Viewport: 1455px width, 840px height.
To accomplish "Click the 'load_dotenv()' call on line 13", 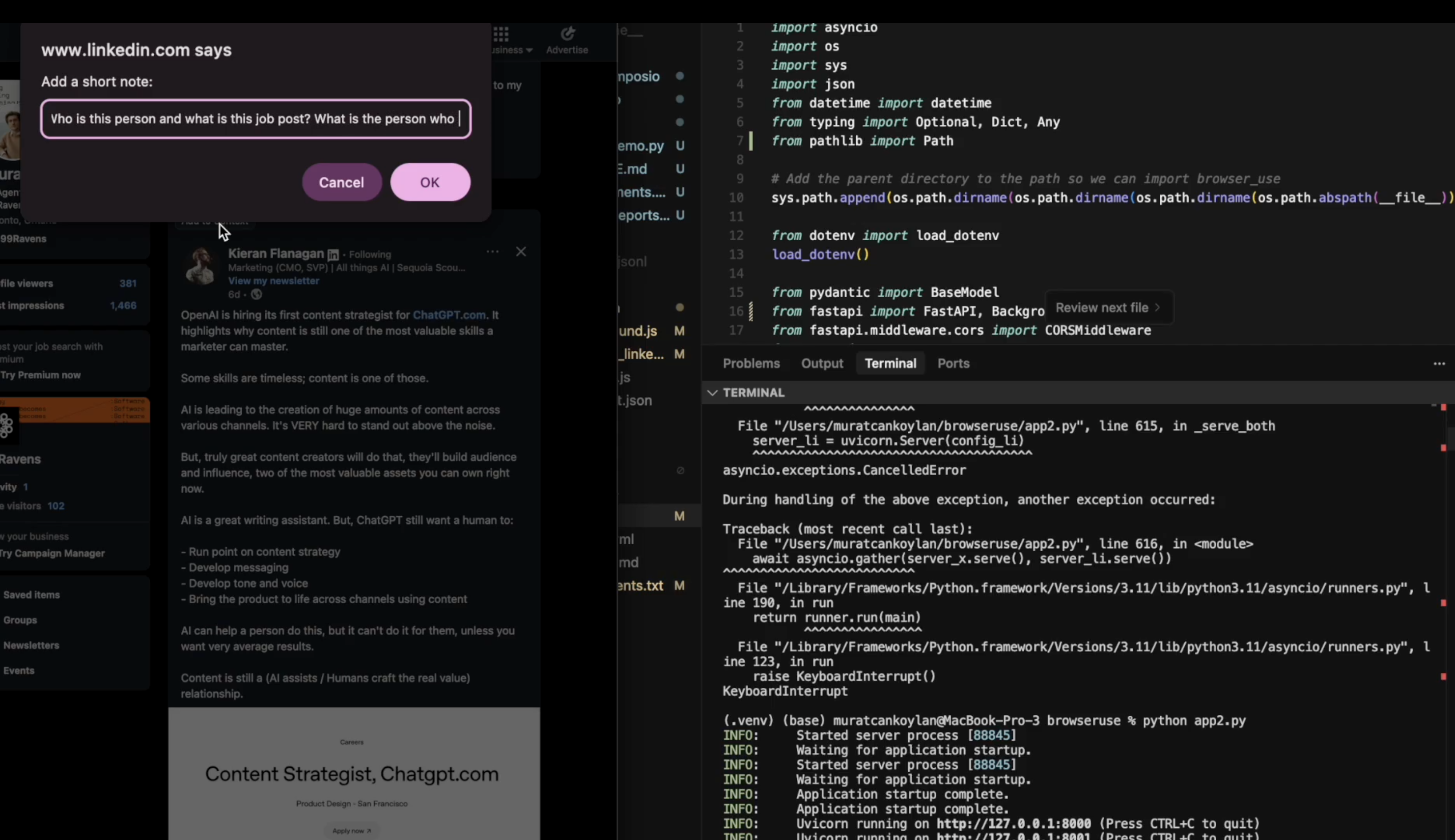I will coord(820,254).
